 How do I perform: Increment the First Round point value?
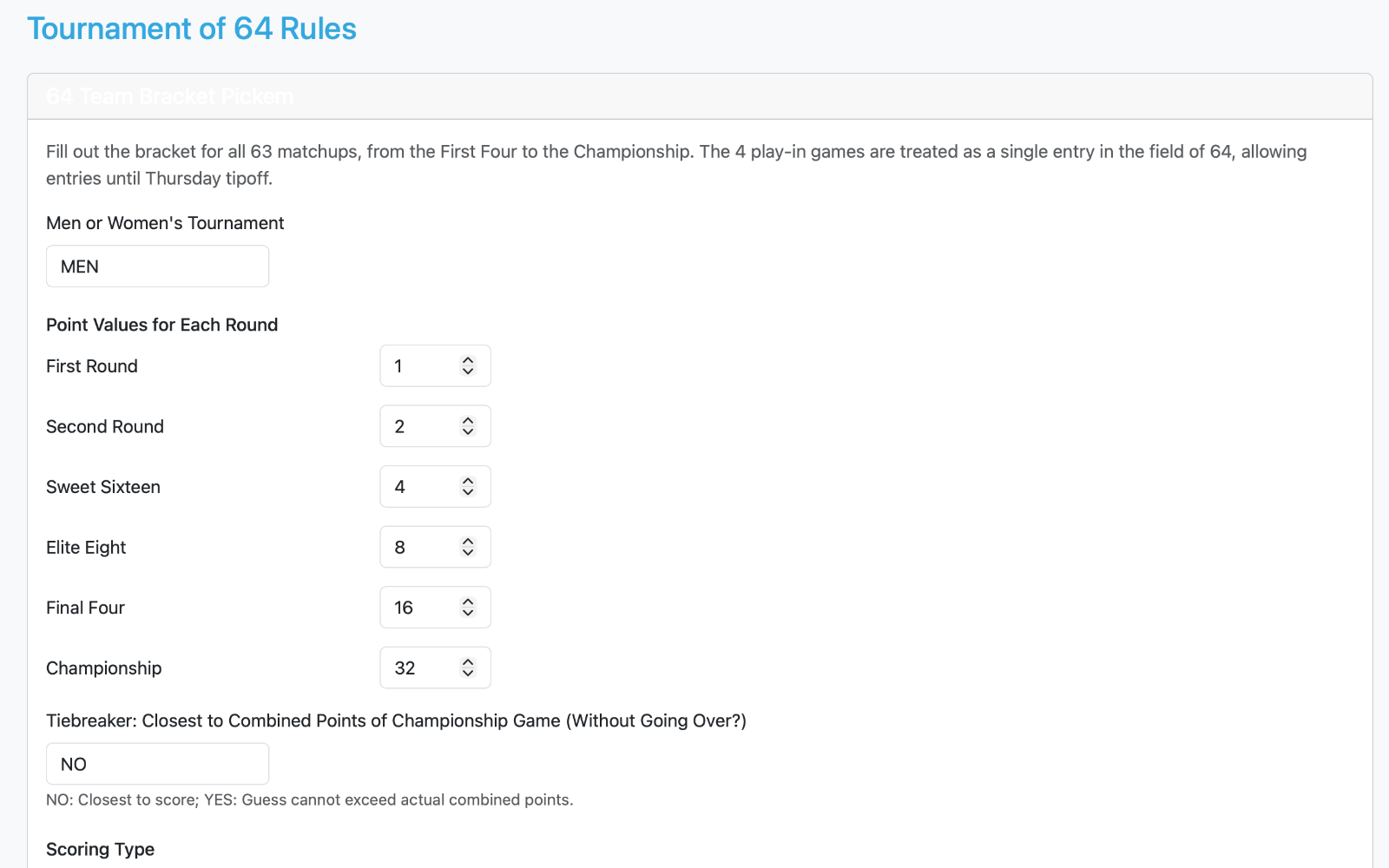tap(468, 359)
